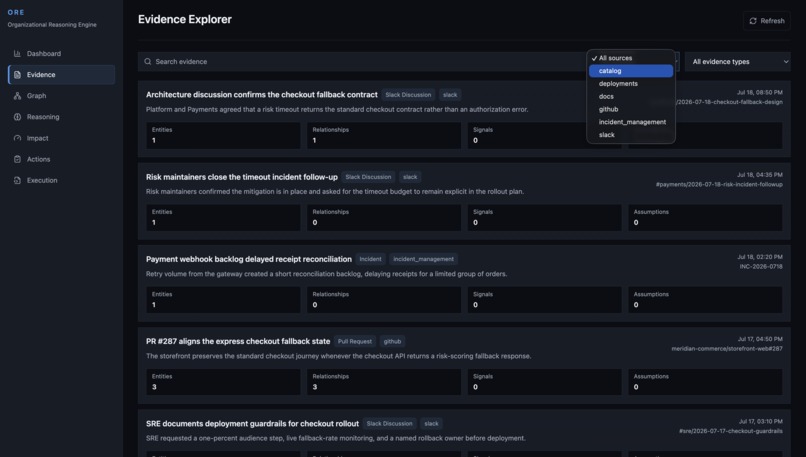
Task: Choose deployments source option
Action: click(x=631, y=84)
